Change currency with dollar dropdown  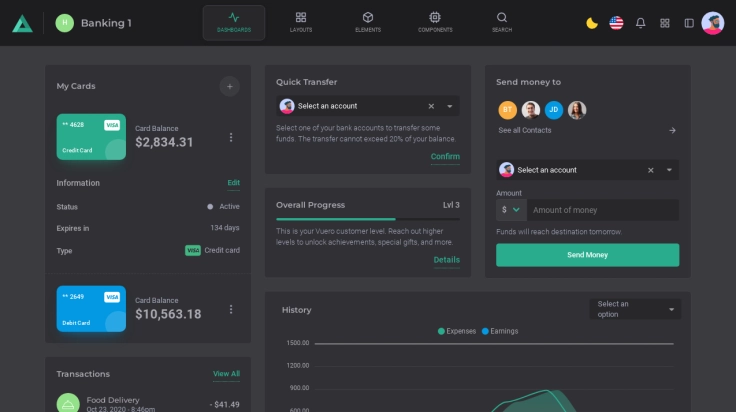(510, 210)
